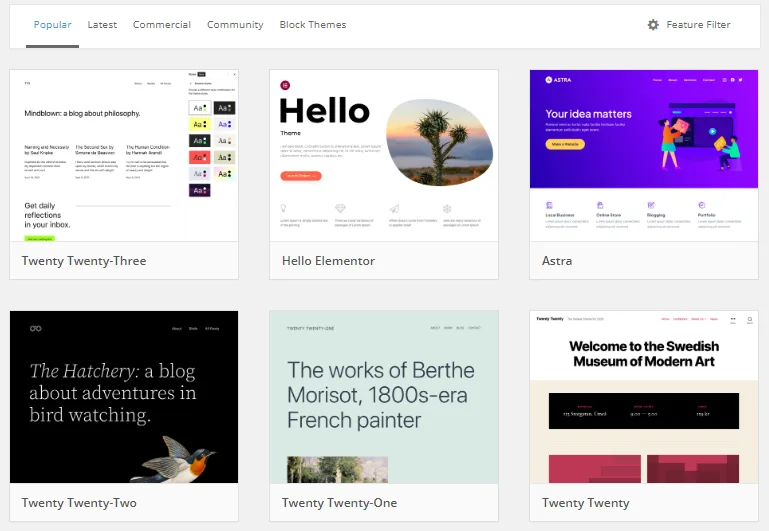Image resolution: width=769 pixels, height=531 pixels.
Task: Click the snowflake icon in Hello preview
Action: (447, 208)
